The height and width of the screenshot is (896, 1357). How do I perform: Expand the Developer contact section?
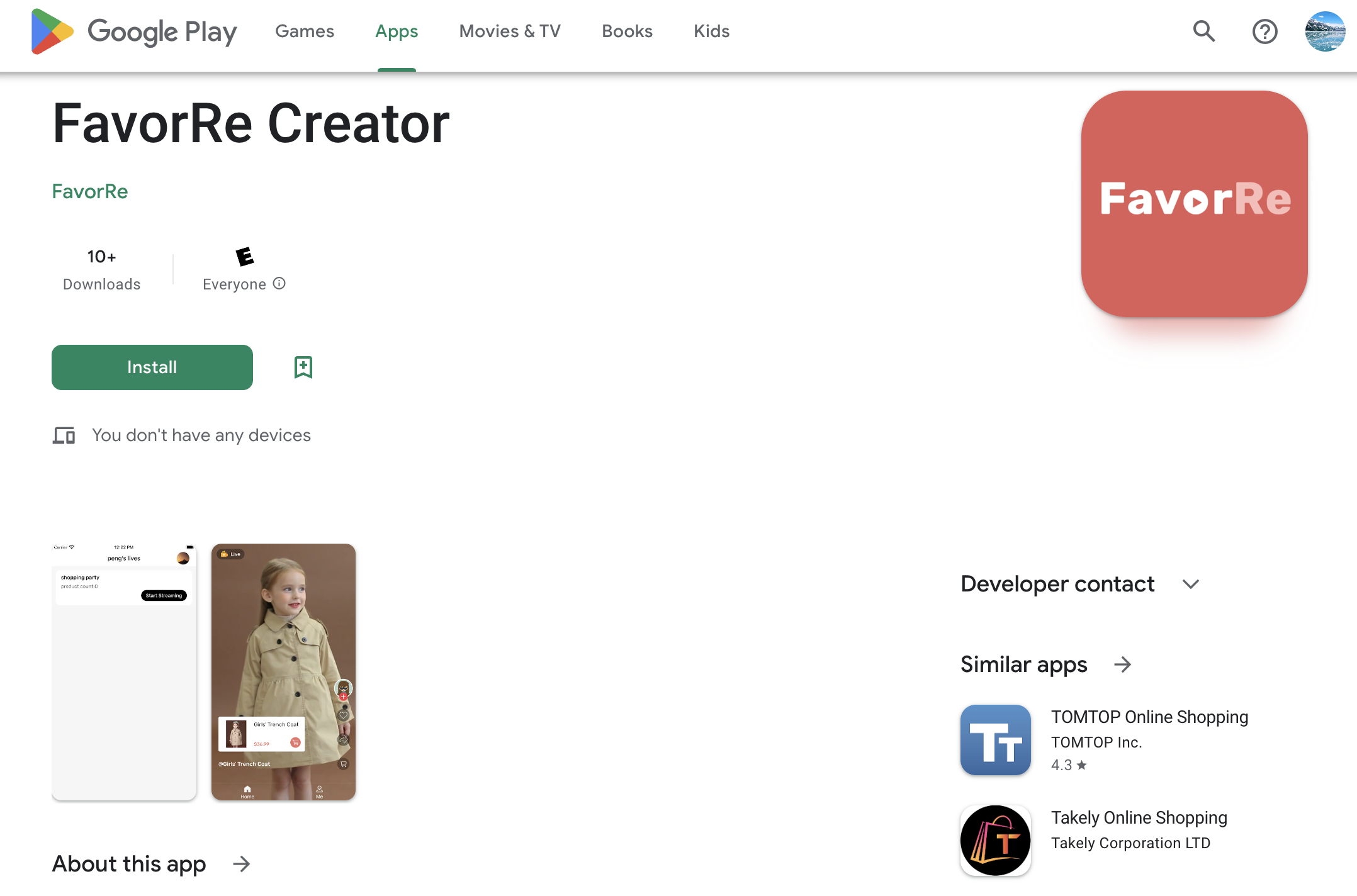pyautogui.click(x=1190, y=584)
